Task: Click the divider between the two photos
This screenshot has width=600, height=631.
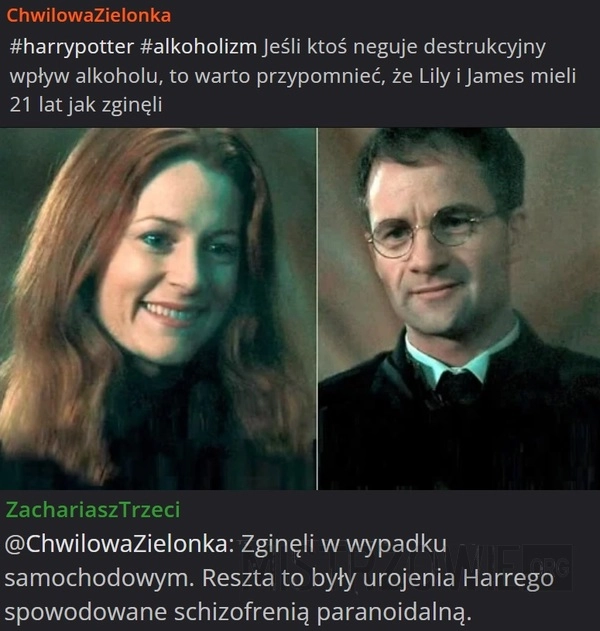Action: (x=317, y=309)
